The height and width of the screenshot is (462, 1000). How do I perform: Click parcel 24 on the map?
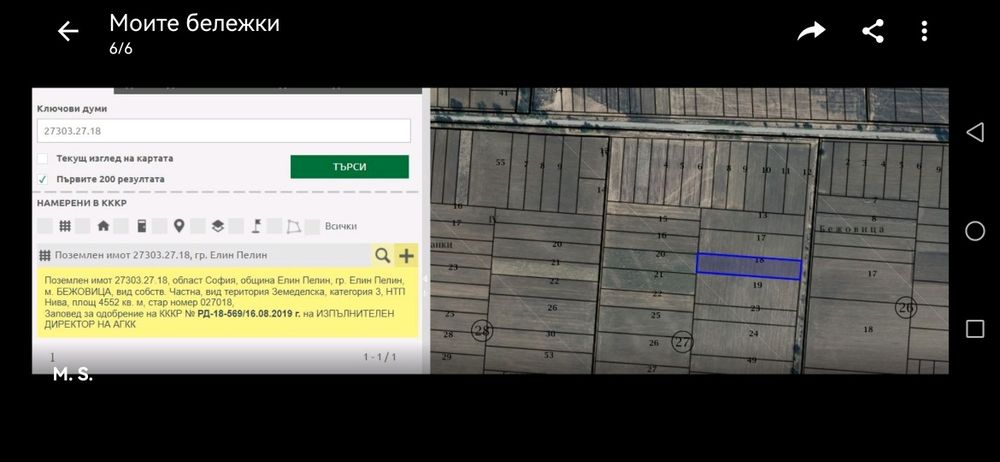click(x=753, y=333)
